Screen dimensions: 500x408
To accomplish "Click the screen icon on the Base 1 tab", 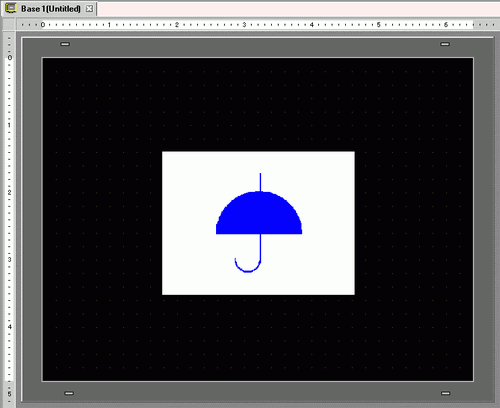I will point(11,8).
